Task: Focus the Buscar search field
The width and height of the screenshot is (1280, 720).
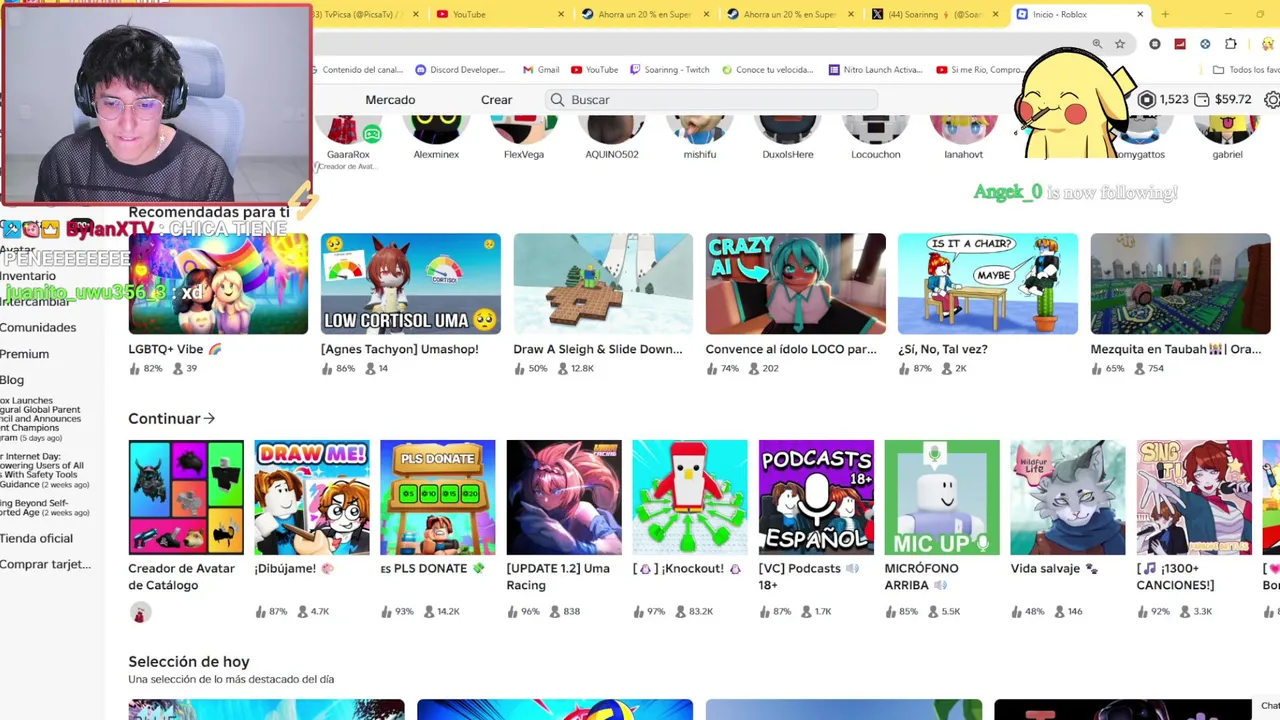Action: (x=711, y=100)
